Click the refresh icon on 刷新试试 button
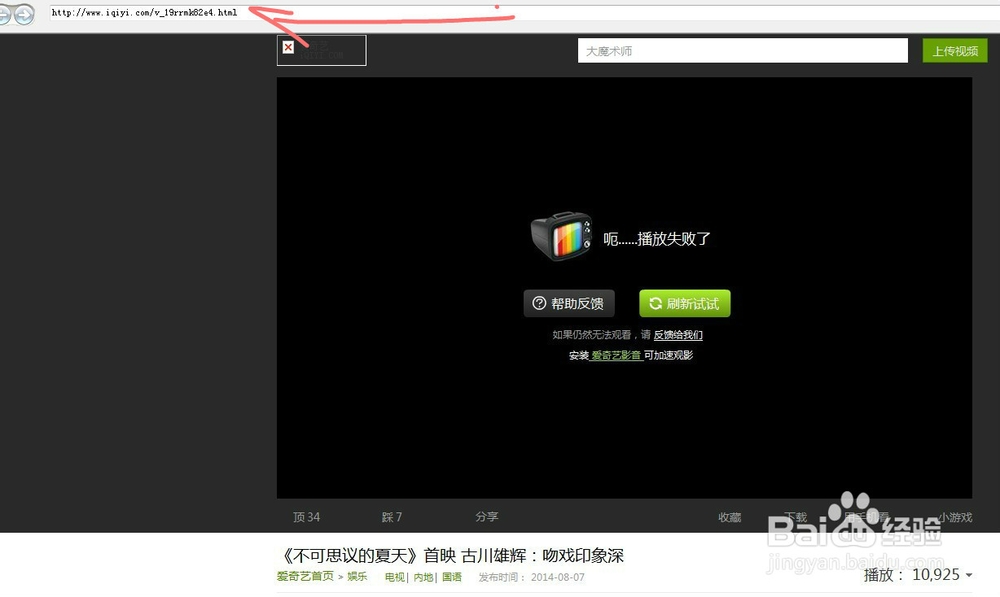The width and height of the screenshot is (1000, 597). pyautogui.click(x=657, y=303)
